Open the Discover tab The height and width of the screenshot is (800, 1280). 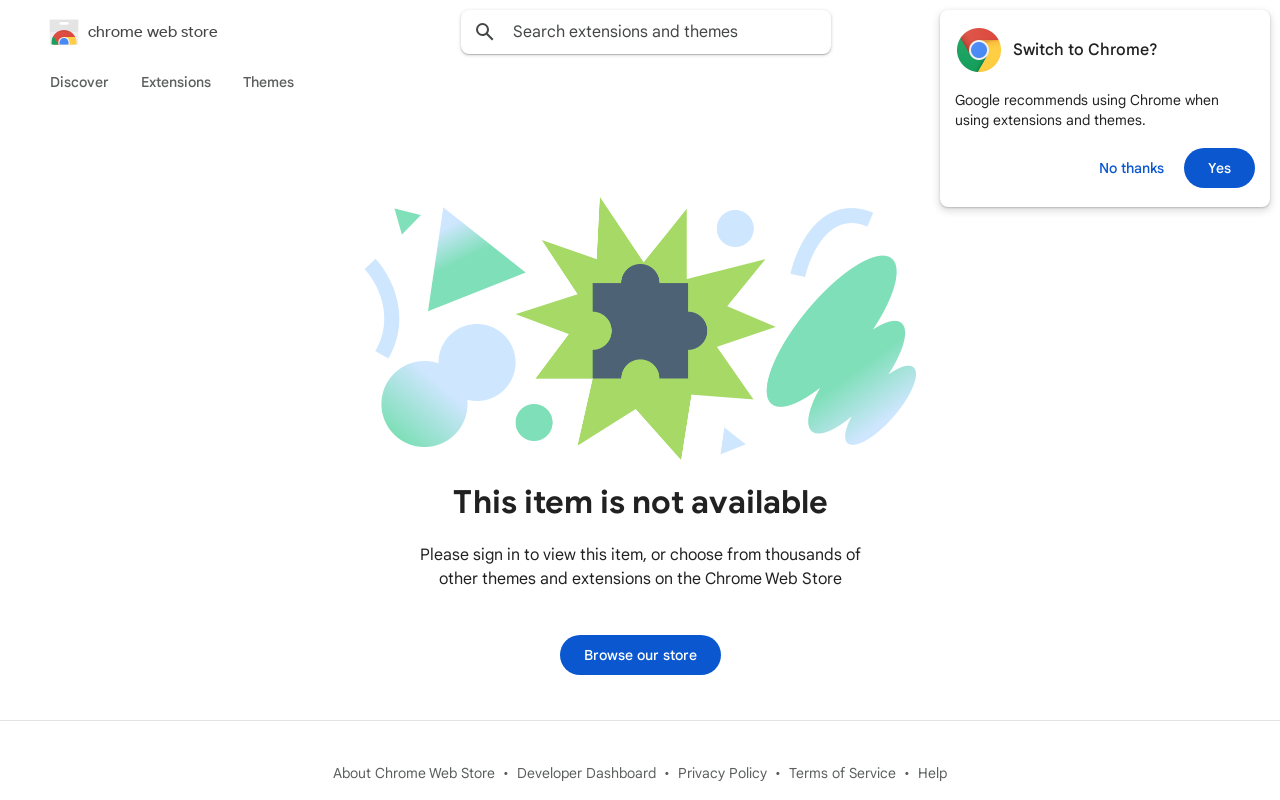click(79, 82)
